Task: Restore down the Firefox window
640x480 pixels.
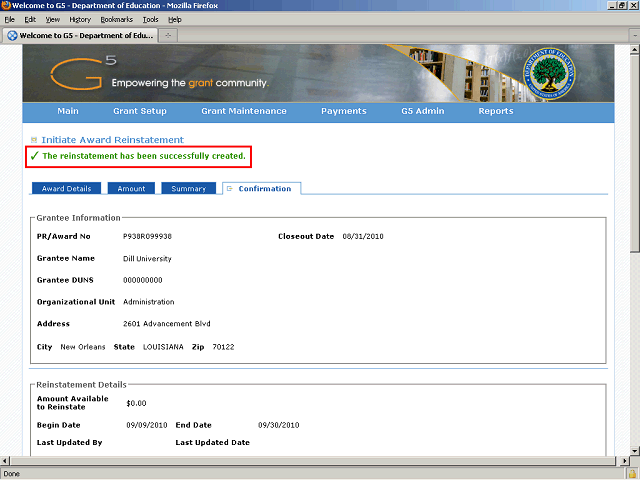Action: point(622,5)
